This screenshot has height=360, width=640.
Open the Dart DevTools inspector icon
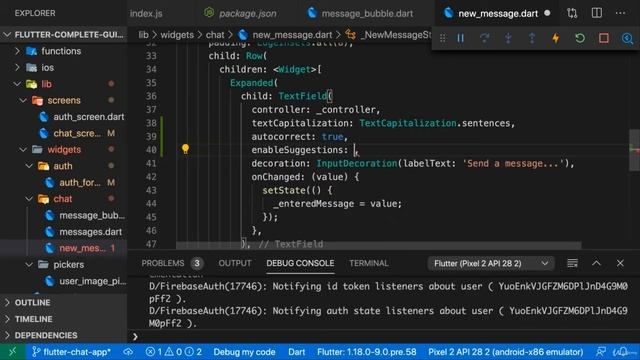click(627, 38)
